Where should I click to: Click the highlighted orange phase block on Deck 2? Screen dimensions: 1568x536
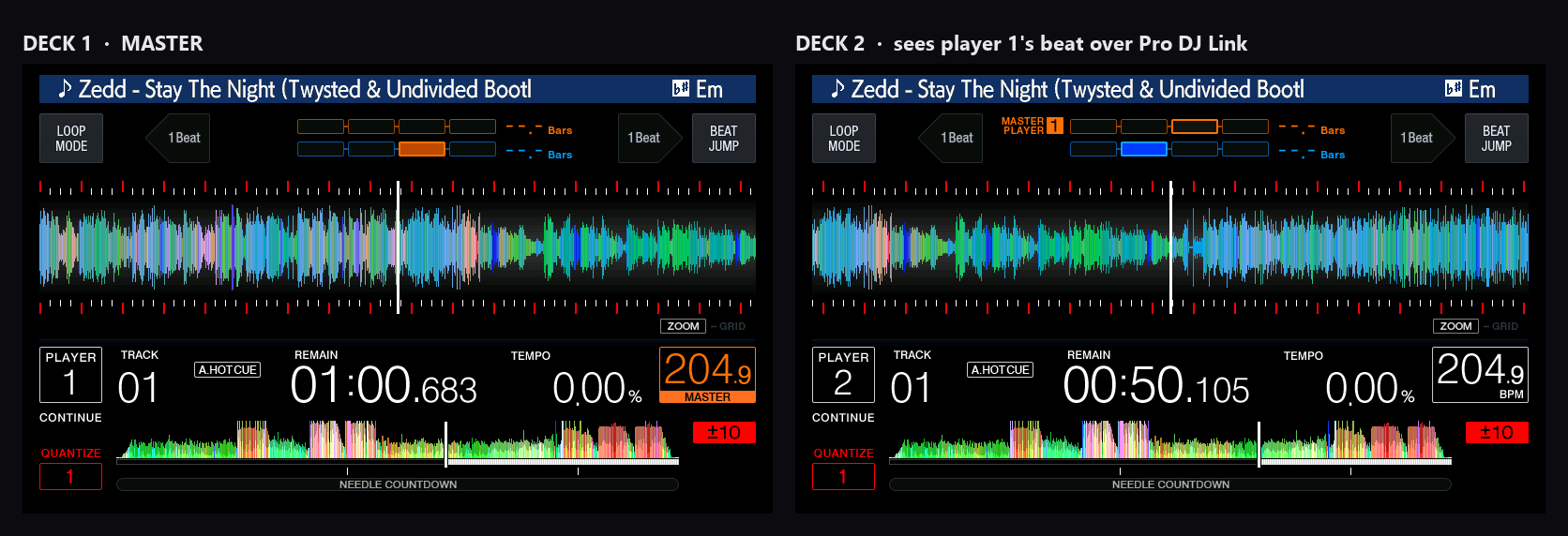point(1195,127)
